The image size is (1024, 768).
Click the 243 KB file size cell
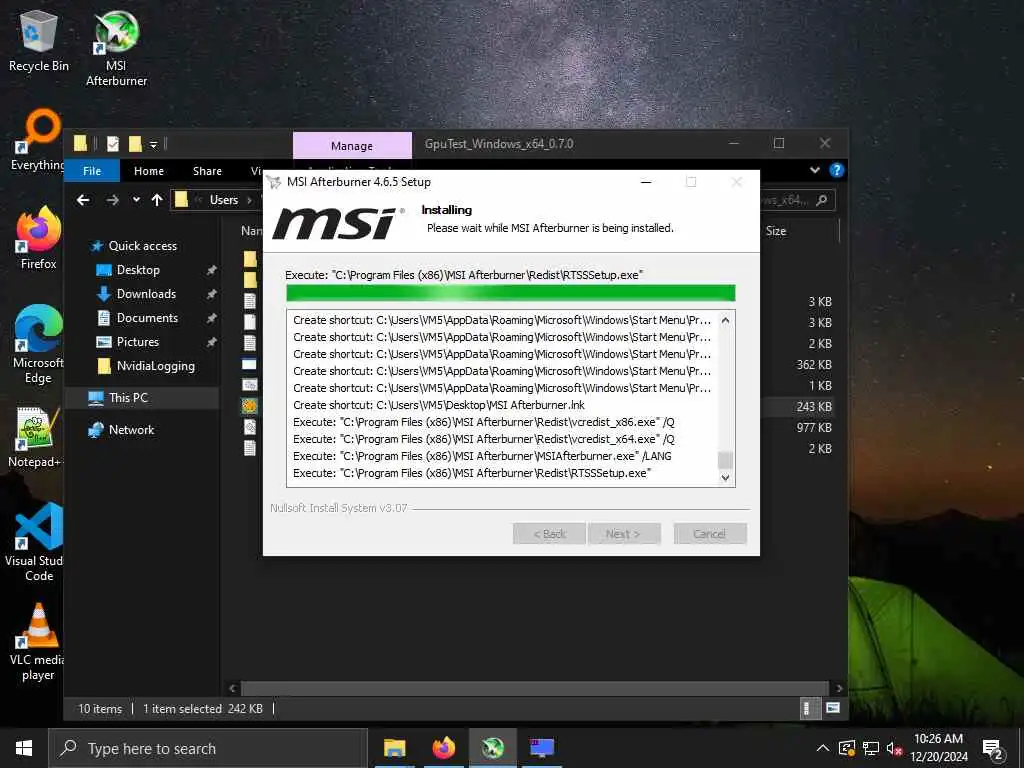tap(814, 407)
